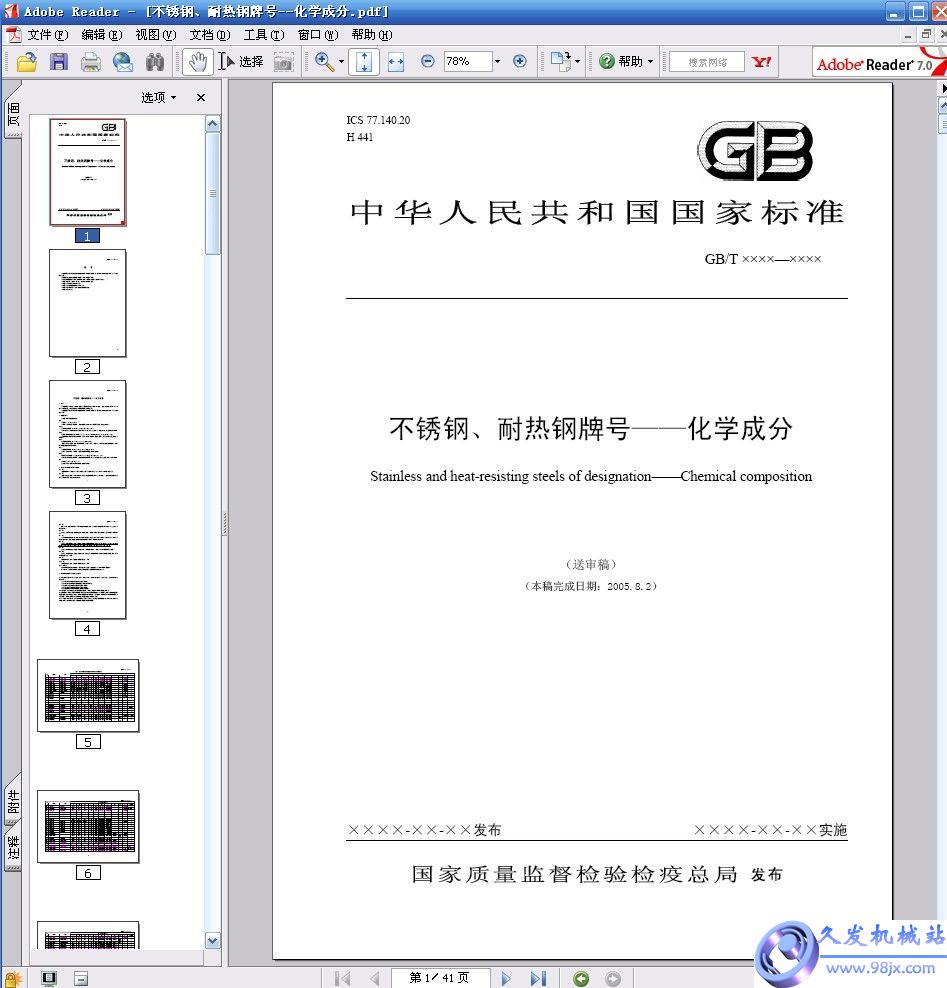947x988 pixels.
Task: Open the zoom percentage dropdown list
Action: tap(498, 61)
